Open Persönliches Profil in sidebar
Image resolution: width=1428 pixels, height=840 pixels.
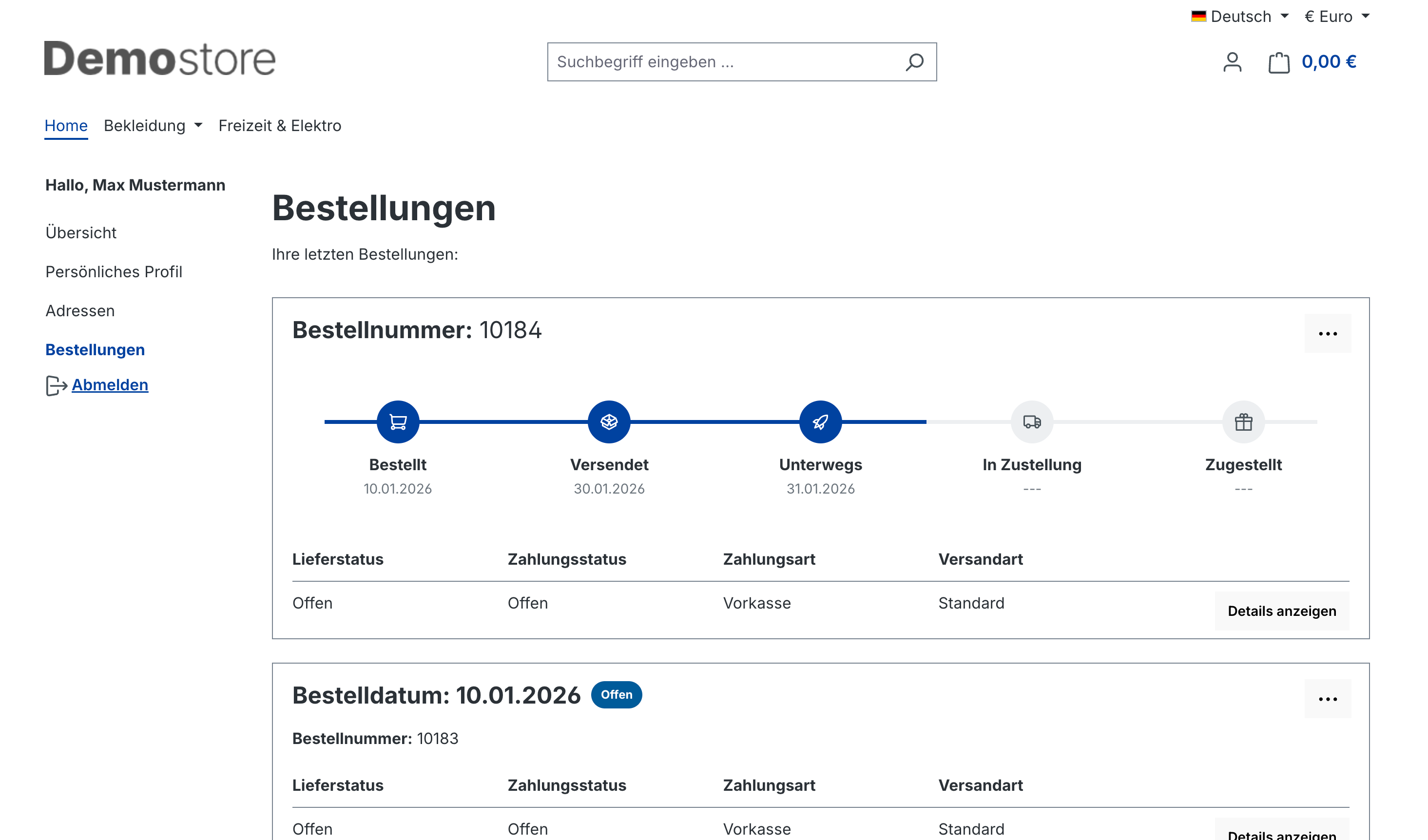(114, 272)
